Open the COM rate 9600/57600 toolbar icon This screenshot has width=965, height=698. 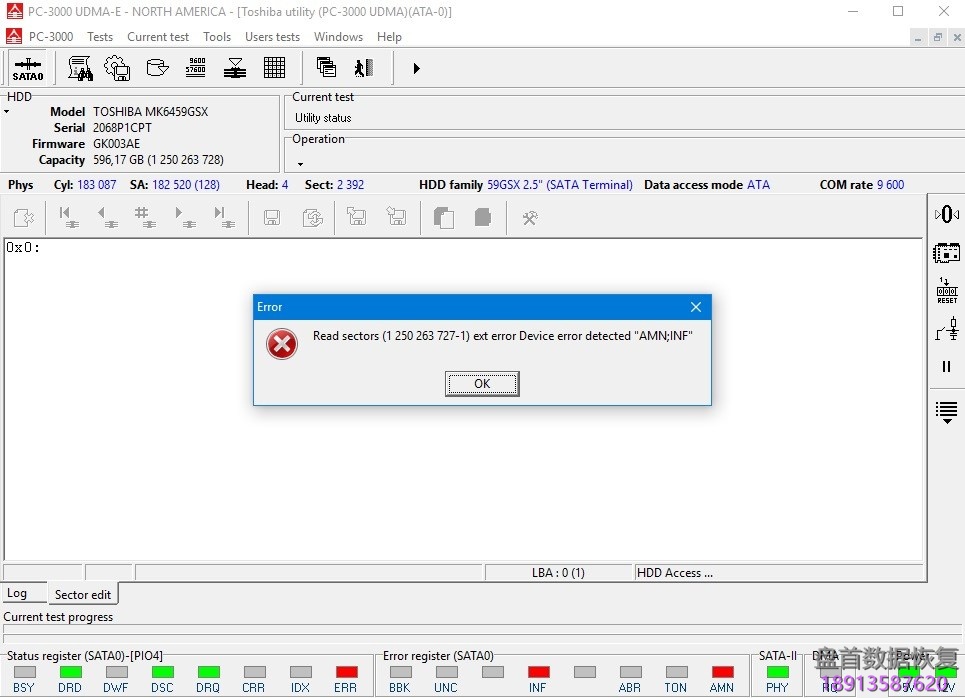click(196, 68)
